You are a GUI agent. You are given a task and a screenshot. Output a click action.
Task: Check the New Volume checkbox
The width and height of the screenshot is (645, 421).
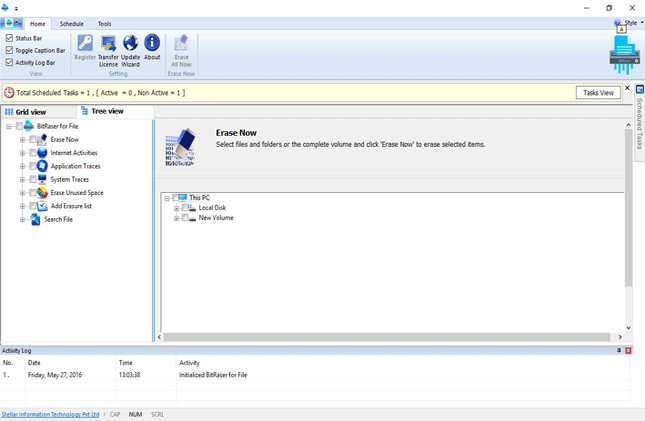tap(185, 217)
